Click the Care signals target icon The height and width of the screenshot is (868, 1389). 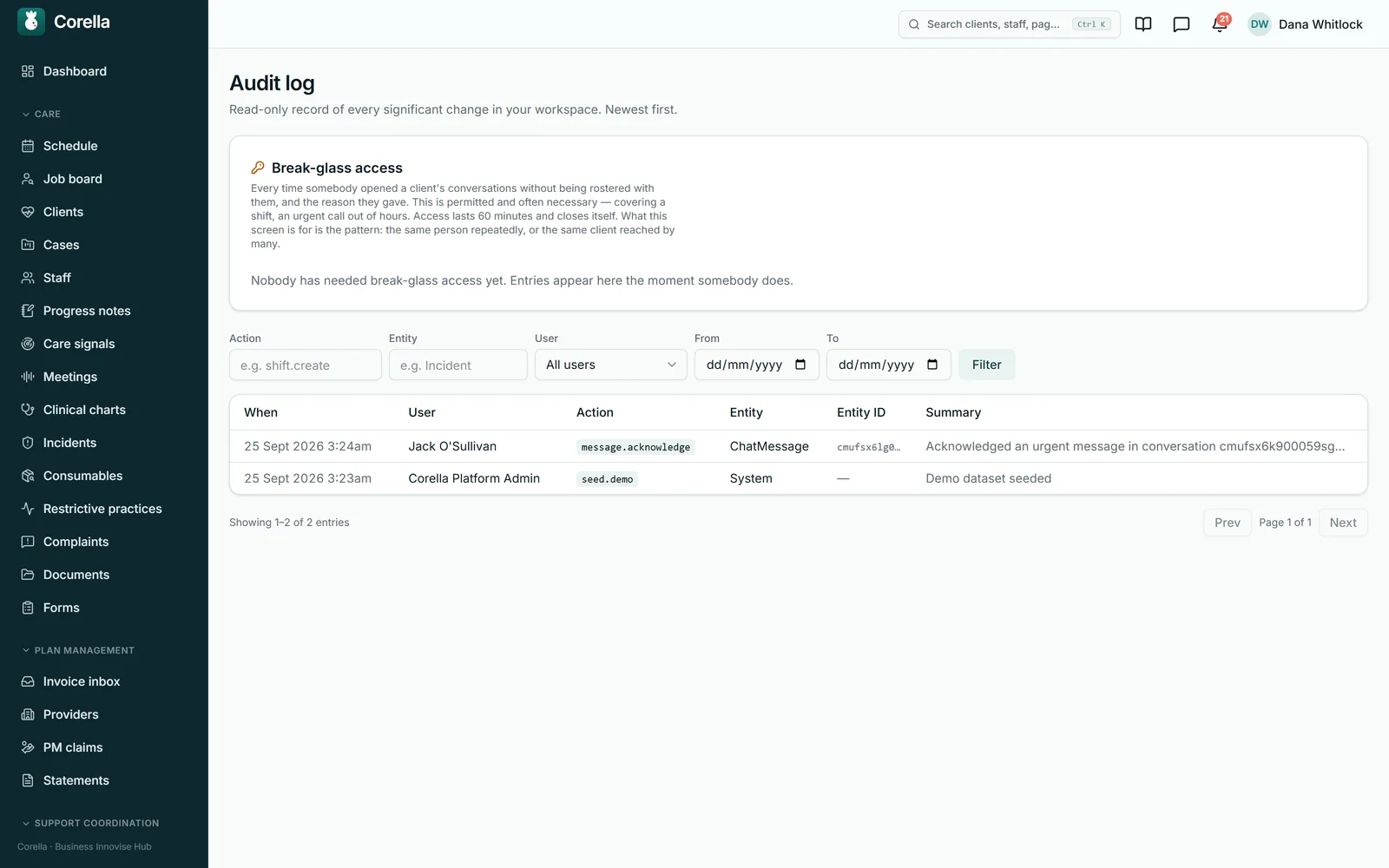(x=28, y=344)
